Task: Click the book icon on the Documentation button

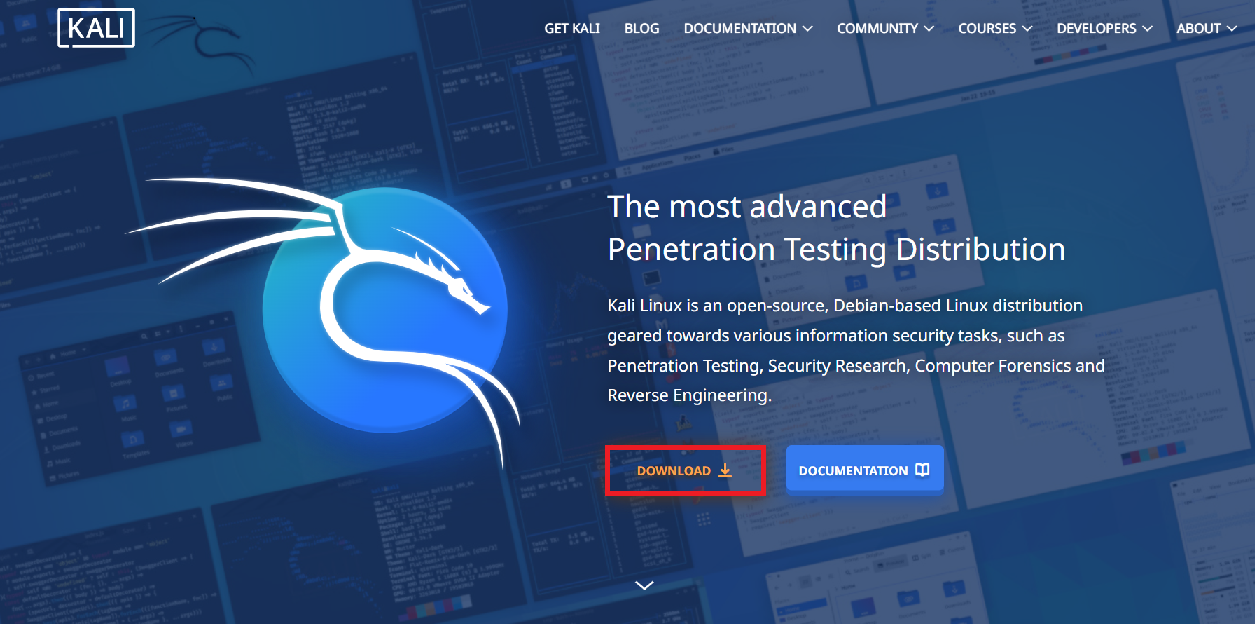Action: (x=922, y=470)
